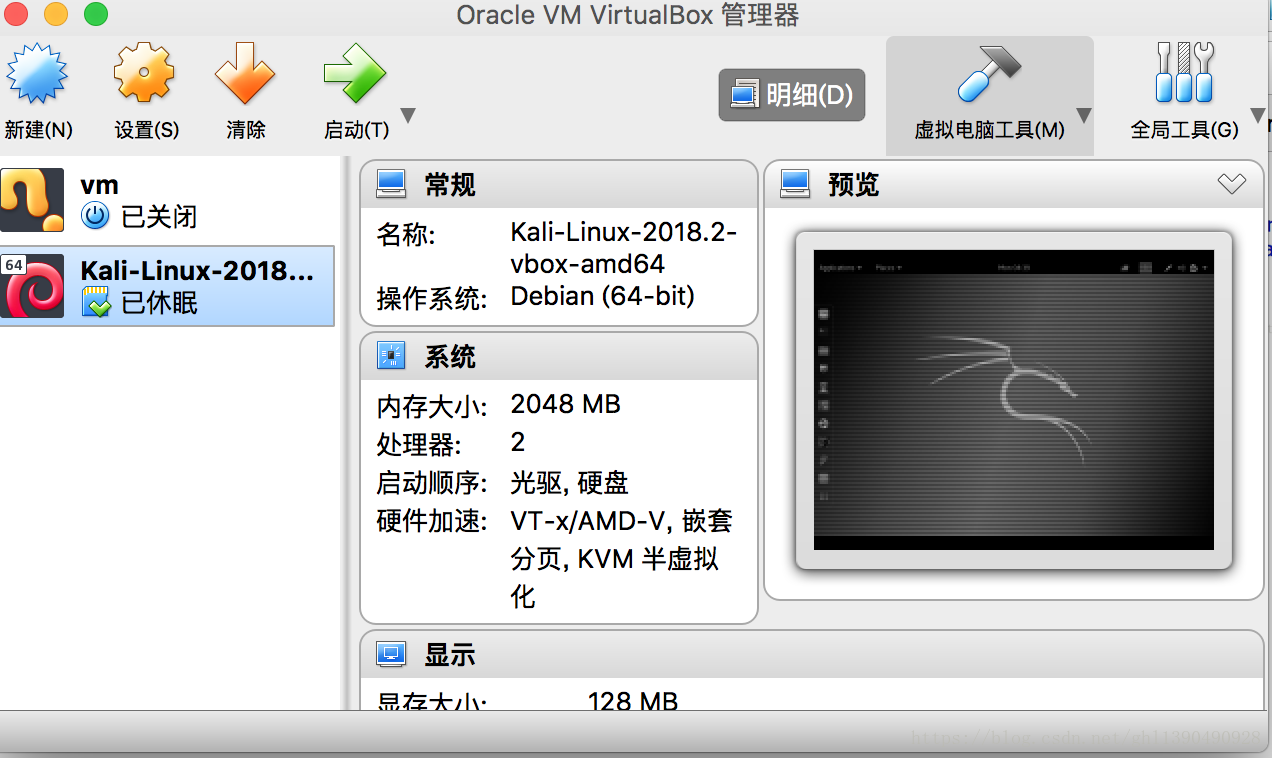Click the VT-x/AMD-V acceleration value
Screen dimensions: 1272x758
click(x=621, y=559)
